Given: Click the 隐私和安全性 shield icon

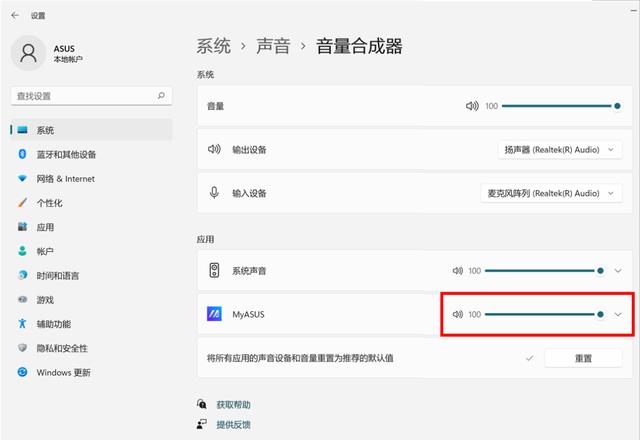Looking at the screenshot, I should 22,348.
